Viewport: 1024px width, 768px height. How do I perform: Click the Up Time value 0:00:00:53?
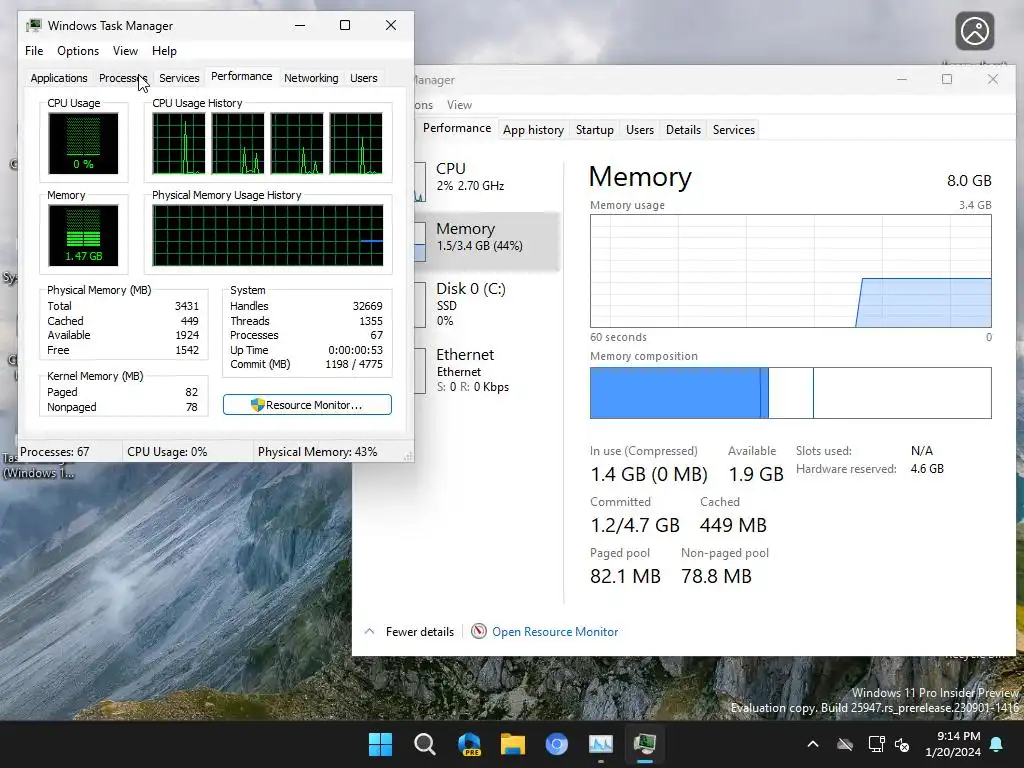355,350
